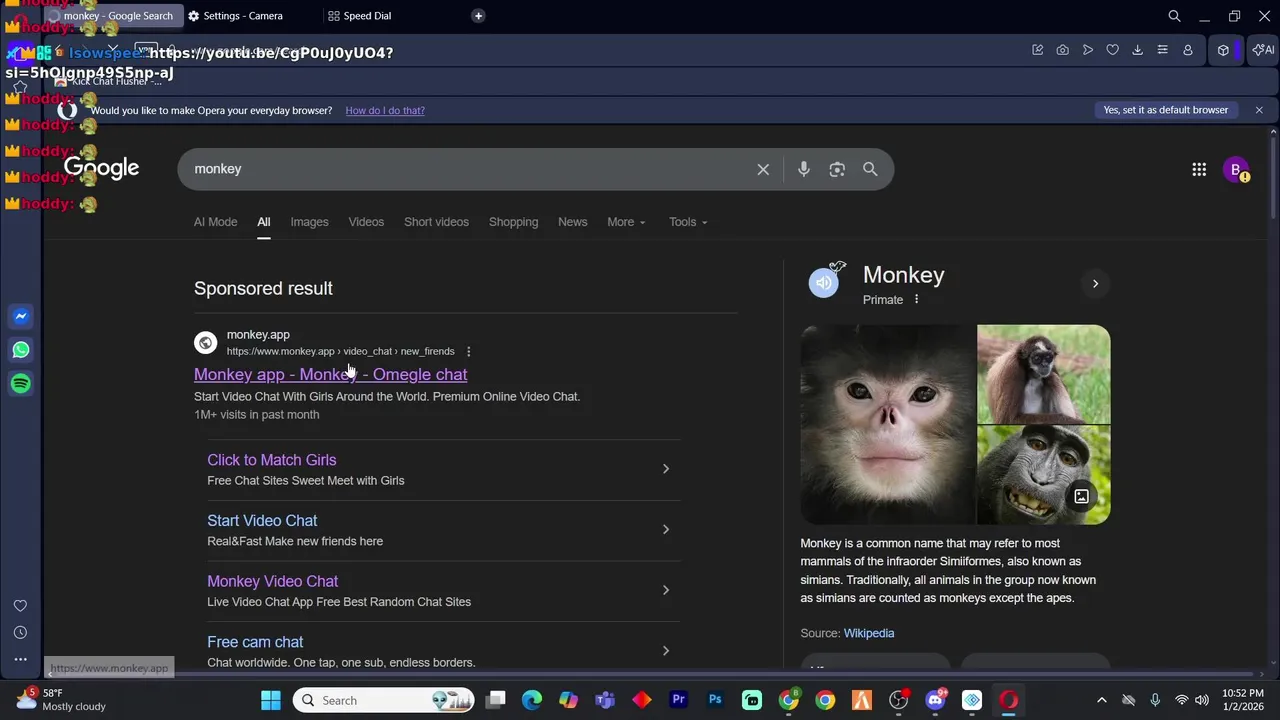Start Google voice search microphone
The image size is (1280, 720).
803,169
